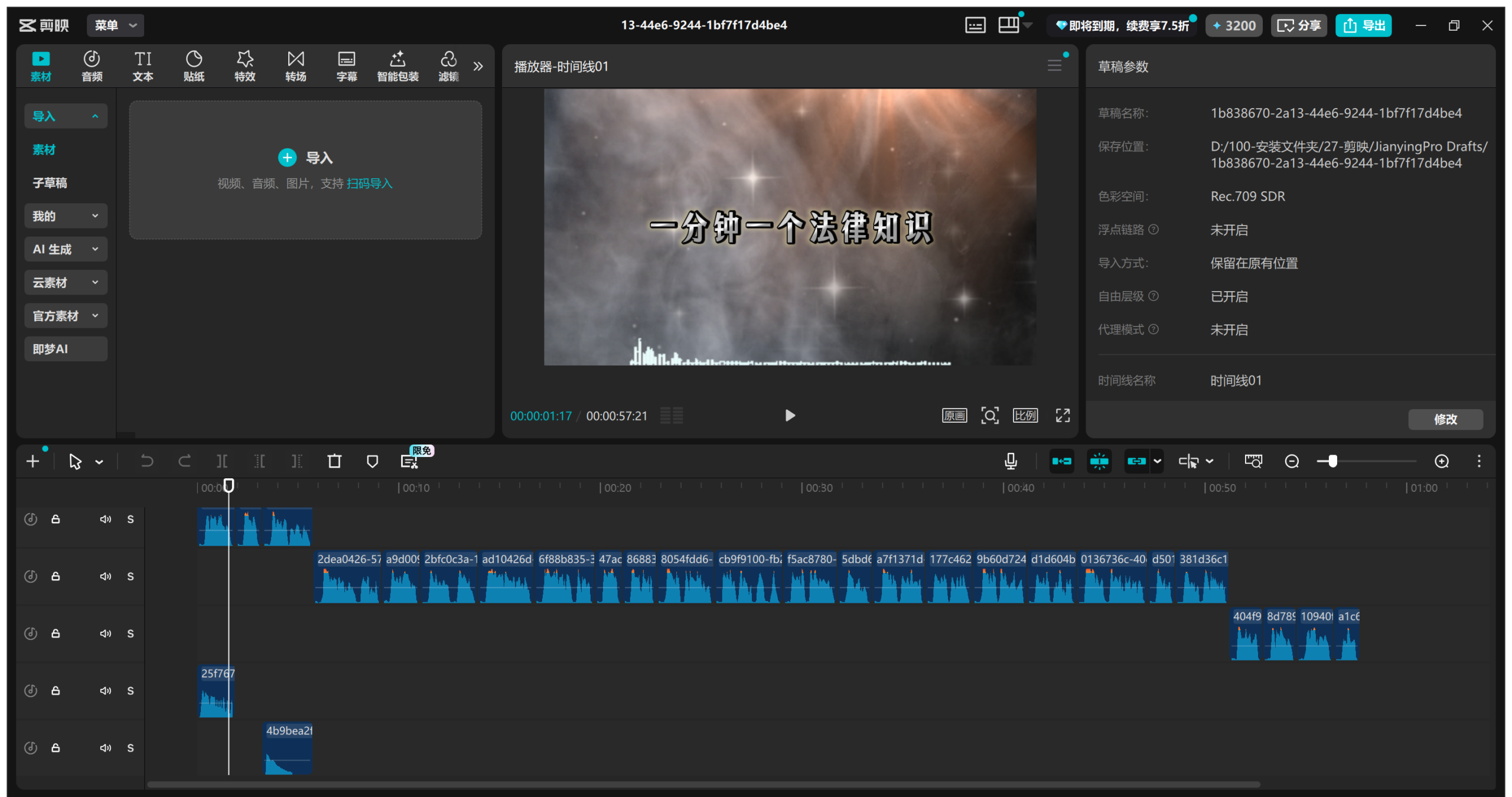Toggle lock on the second audio track
The width and height of the screenshot is (1512, 797).
pos(56,576)
